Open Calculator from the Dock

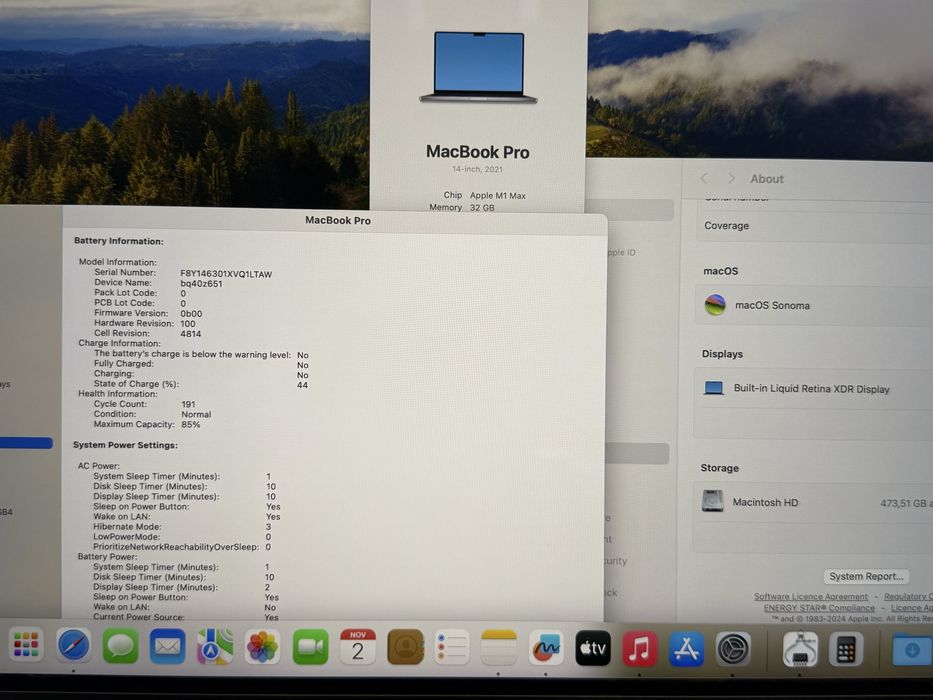(846, 649)
